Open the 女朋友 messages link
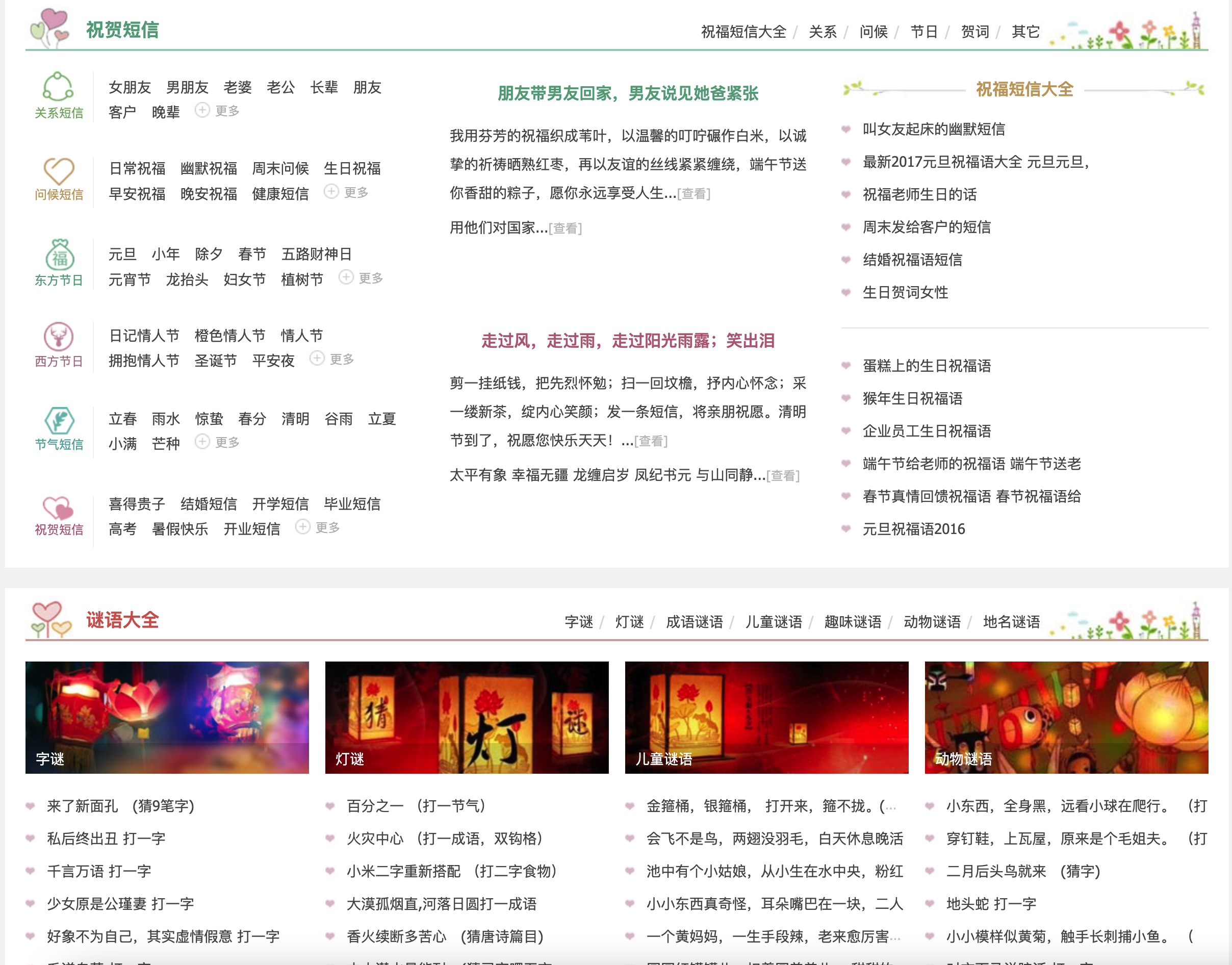 point(130,87)
